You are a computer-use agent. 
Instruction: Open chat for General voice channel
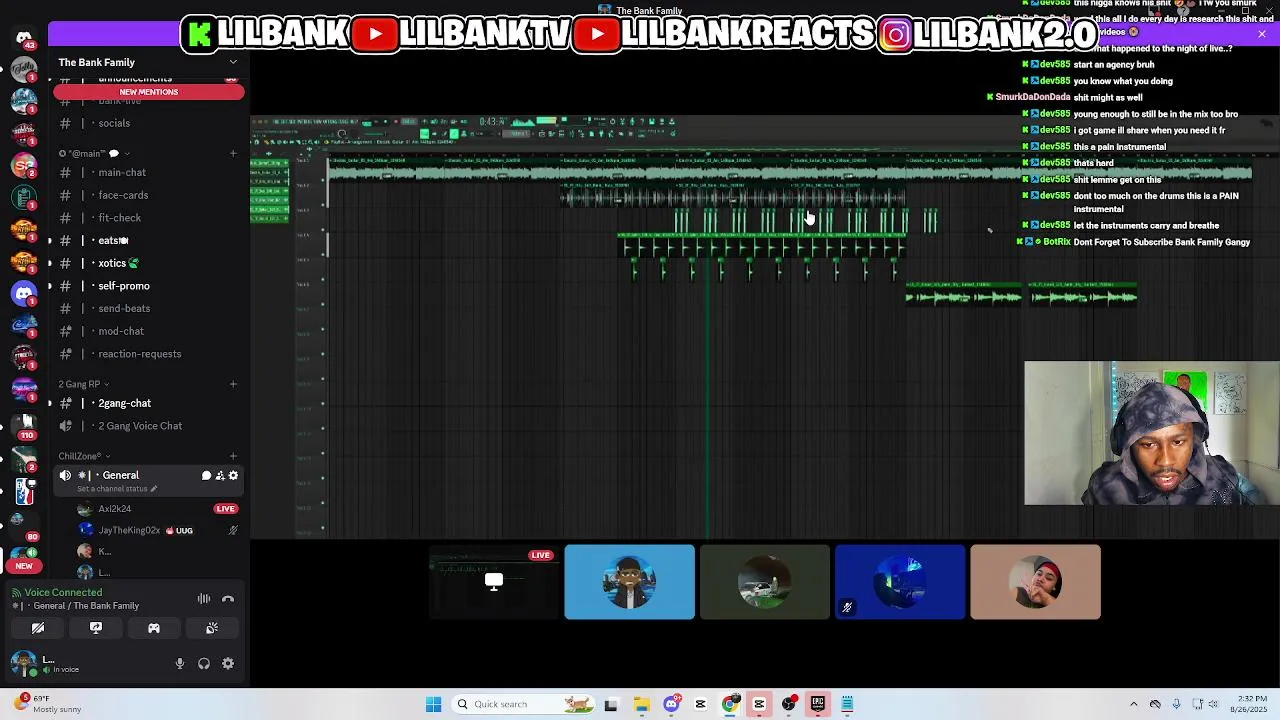pyautogui.click(x=207, y=476)
